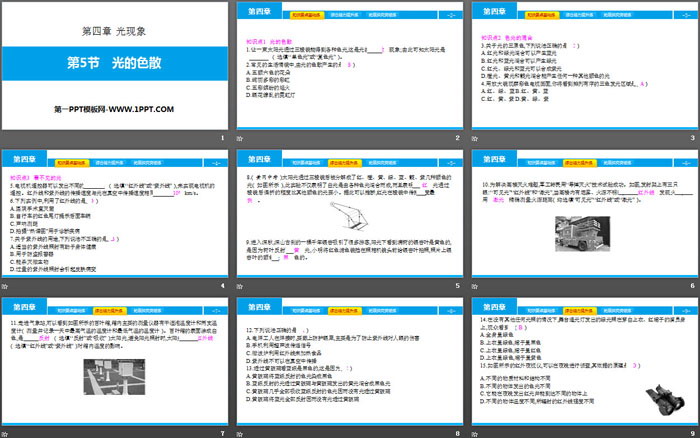
Task: Select slide 8 with questions 12 and 13
Action: 350,361
